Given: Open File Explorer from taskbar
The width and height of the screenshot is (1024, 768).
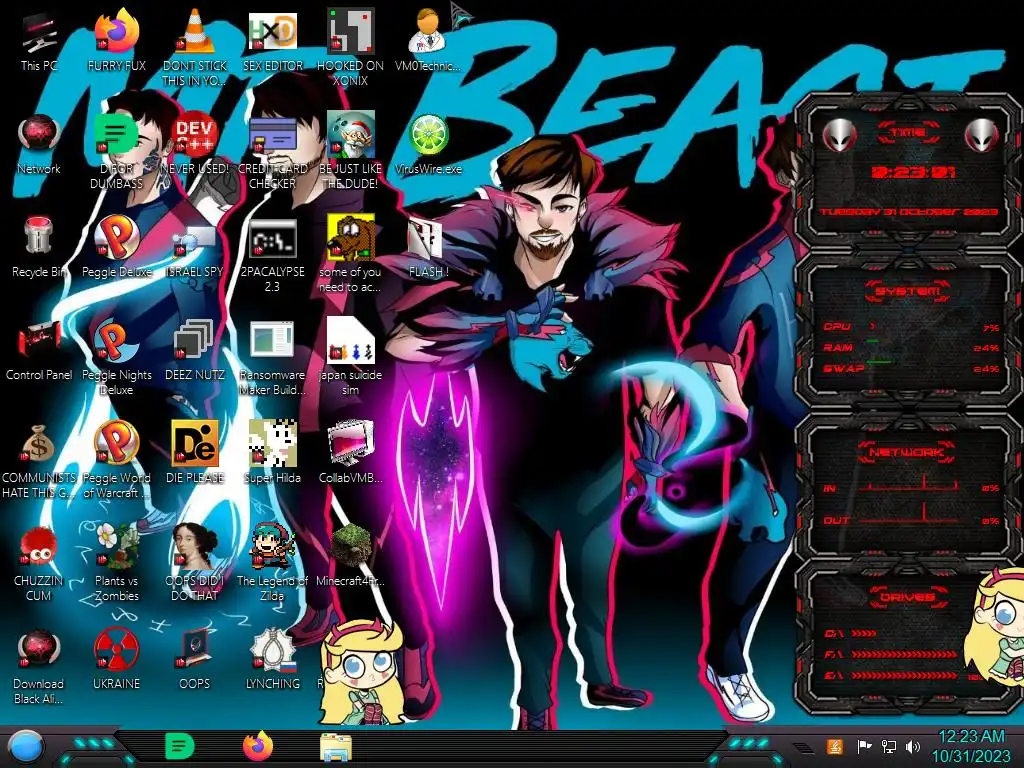Looking at the screenshot, I should pos(336,747).
